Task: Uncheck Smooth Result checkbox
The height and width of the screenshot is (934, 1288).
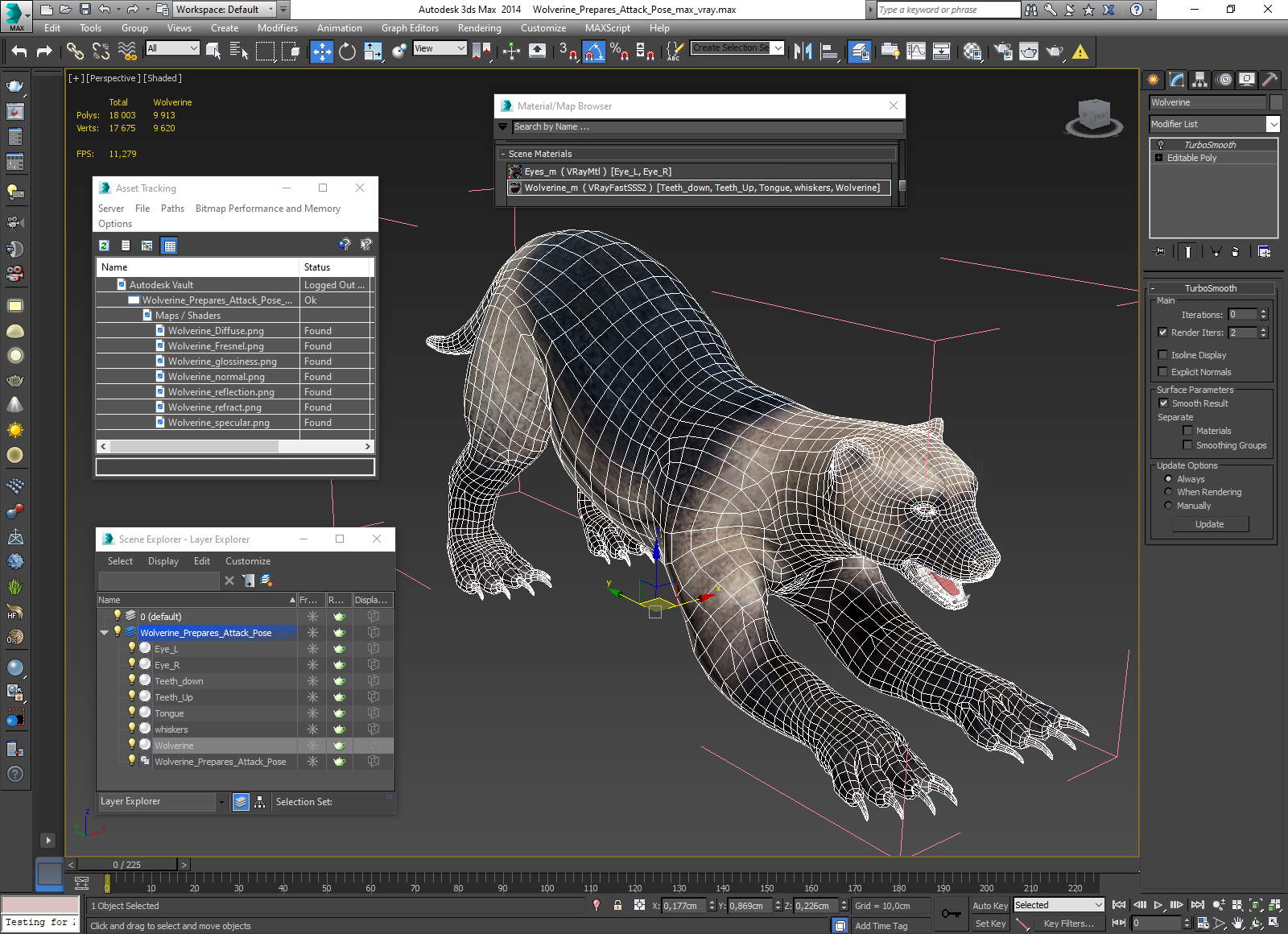Action: pos(1163,403)
